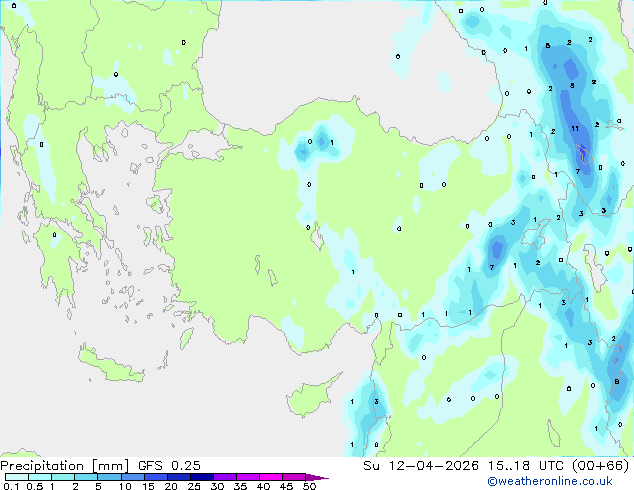
Task: Click the "Precipitation [mm]" title text
Action: [x=65, y=466]
